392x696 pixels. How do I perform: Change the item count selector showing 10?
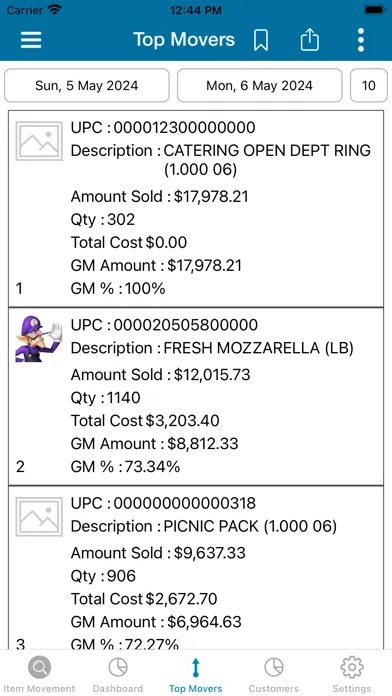(x=369, y=85)
